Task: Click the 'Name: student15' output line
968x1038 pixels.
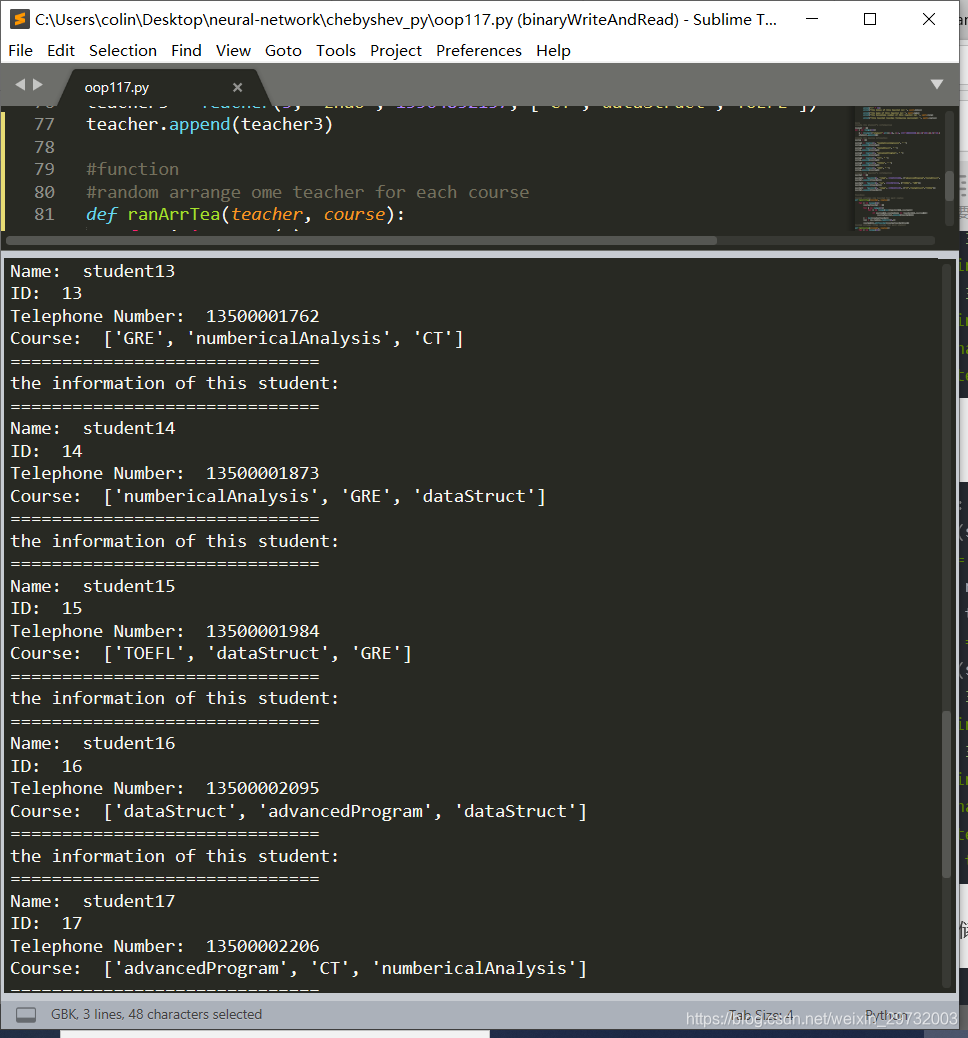Action: [x=93, y=587]
